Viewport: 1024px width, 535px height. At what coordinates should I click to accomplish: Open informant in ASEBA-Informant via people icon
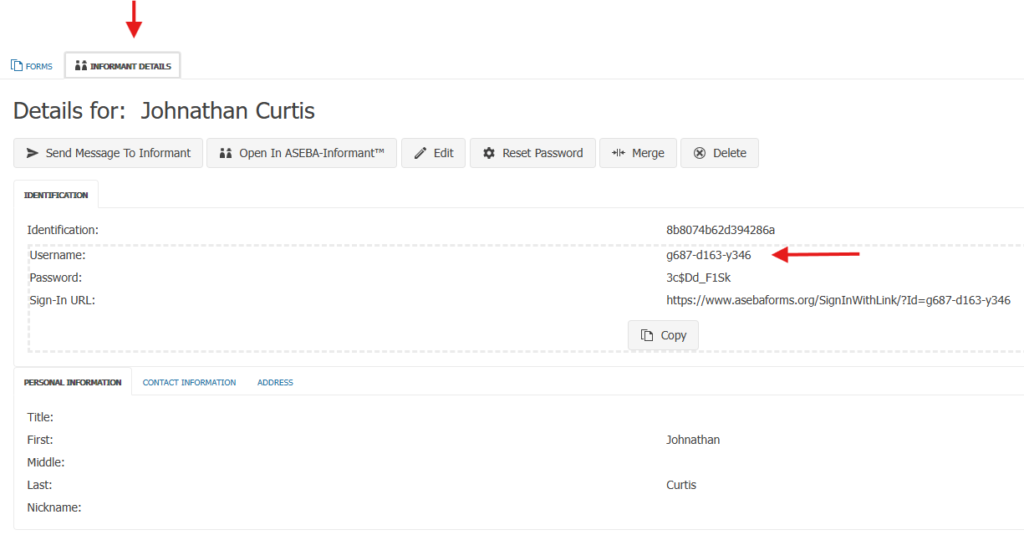[x=225, y=153]
